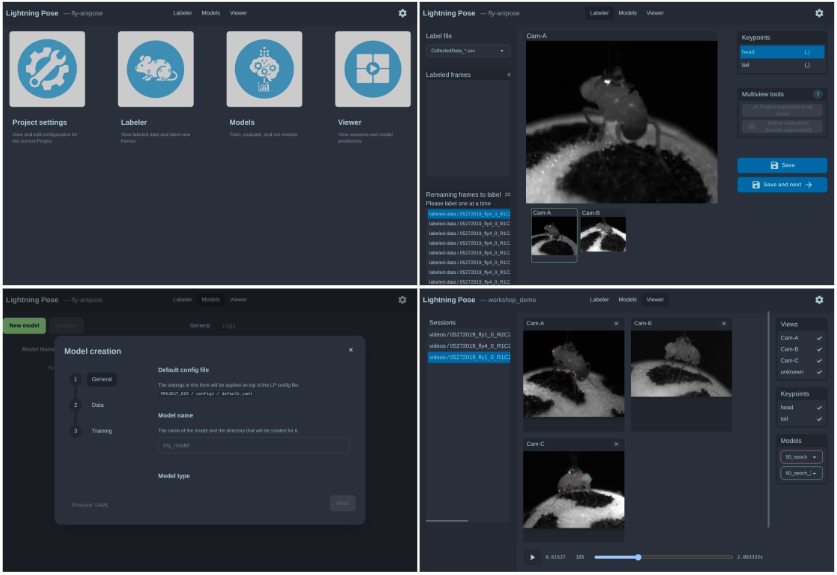
Task: Select the Cam-B thumbnail in Labeler
Action: pyautogui.click(x=603, y=236)
